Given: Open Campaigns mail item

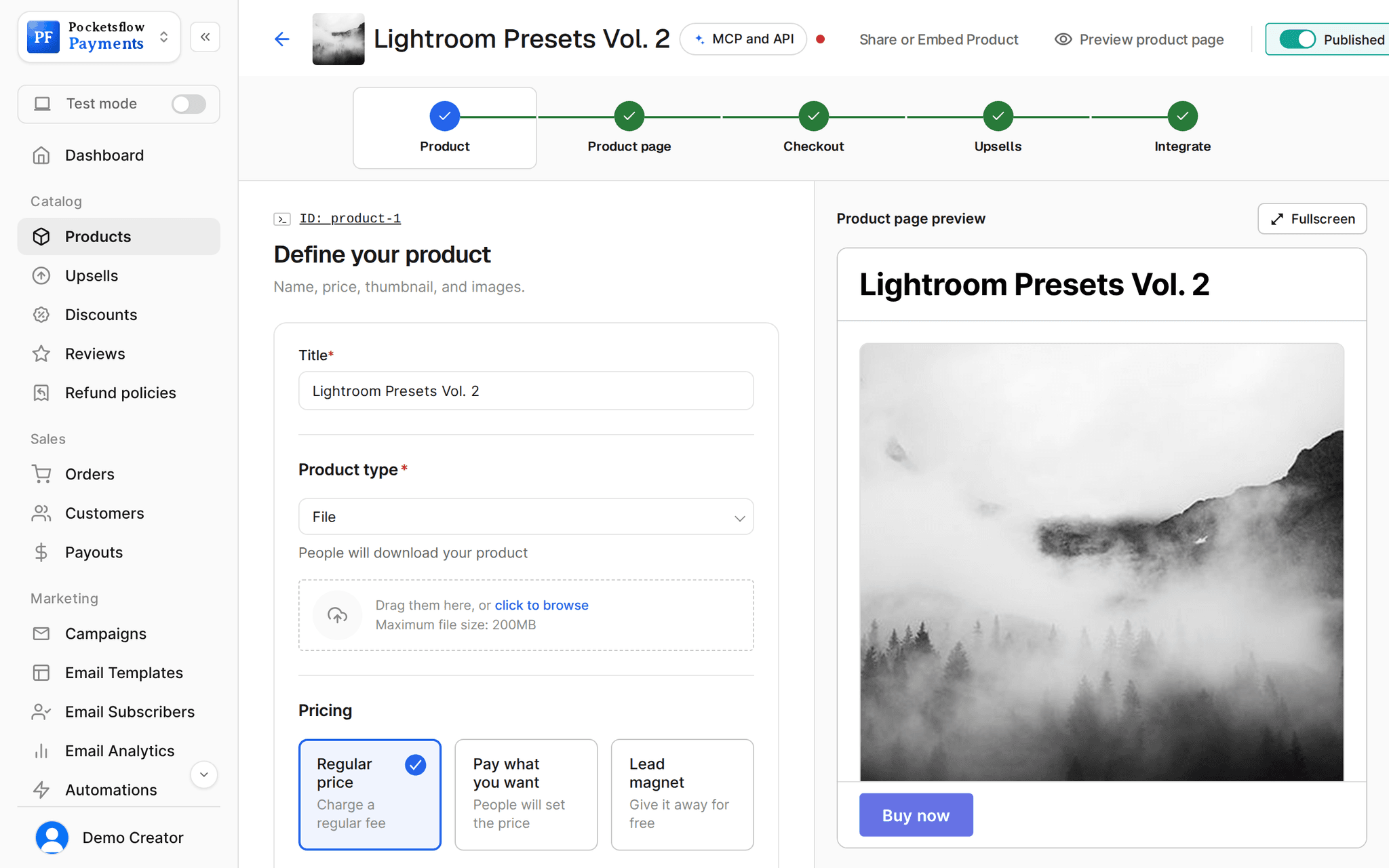Looking at the screenshot, I should point(119,633).
